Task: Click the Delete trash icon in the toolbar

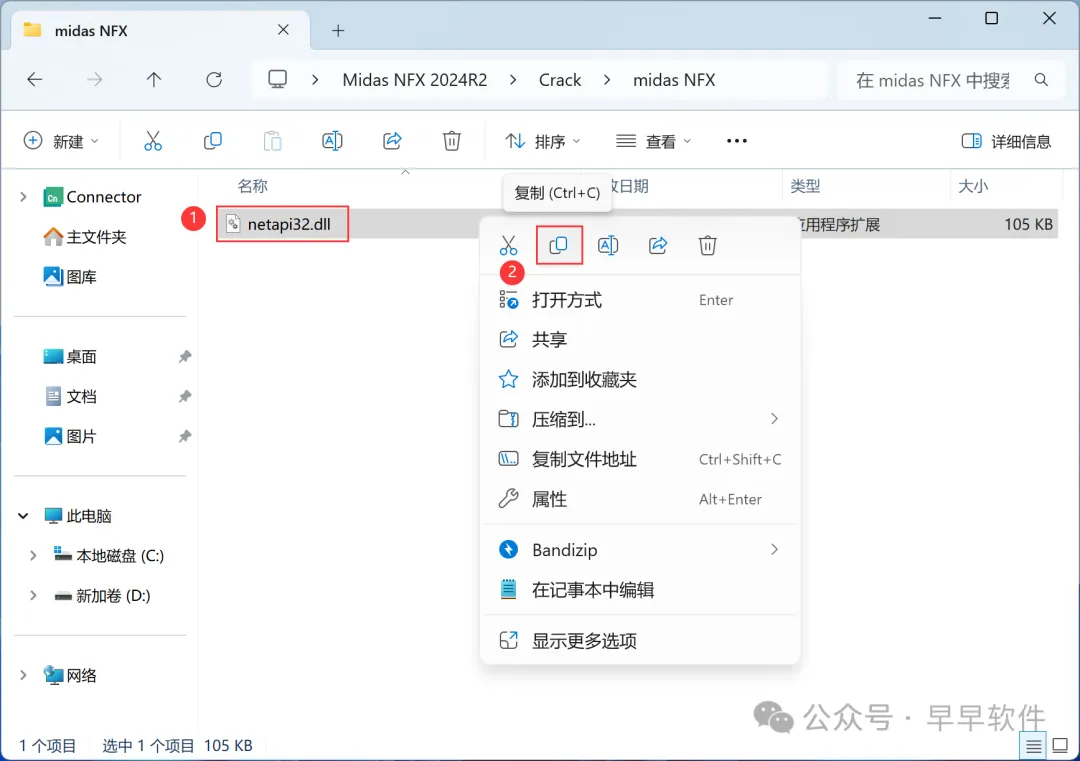Action: coord(452,141)
